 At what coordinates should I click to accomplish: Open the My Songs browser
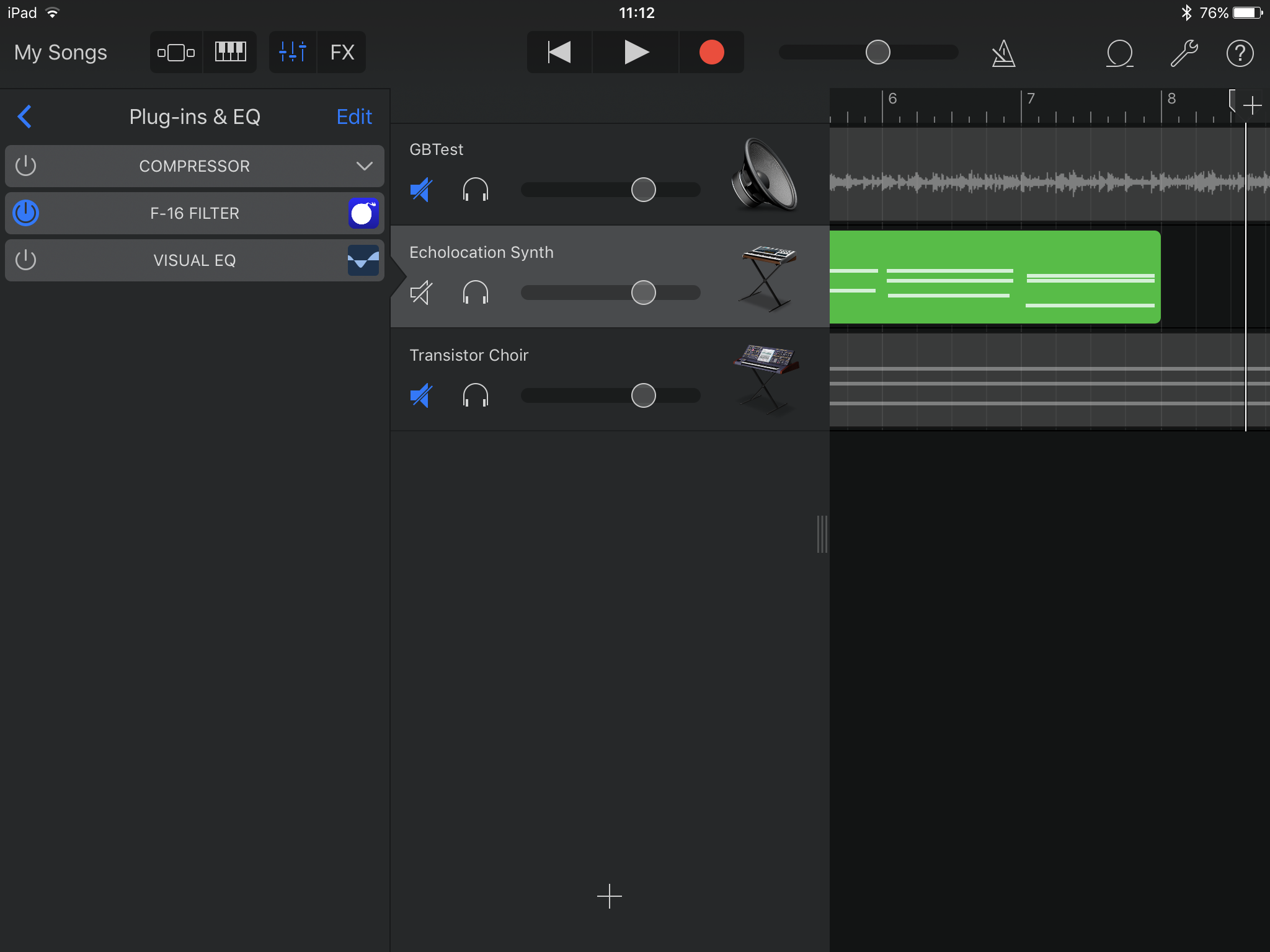click(61, 53)
